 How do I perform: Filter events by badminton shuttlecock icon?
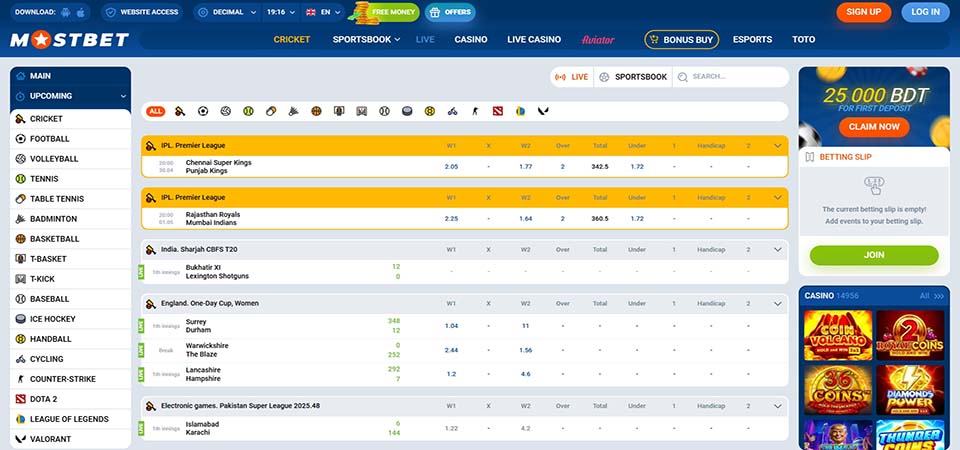293,111
